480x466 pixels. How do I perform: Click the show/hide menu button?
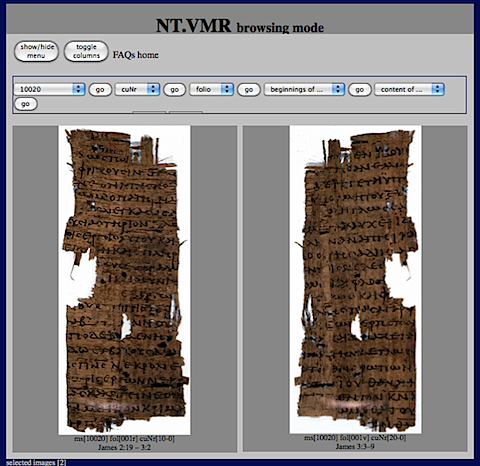coord(36,51)
